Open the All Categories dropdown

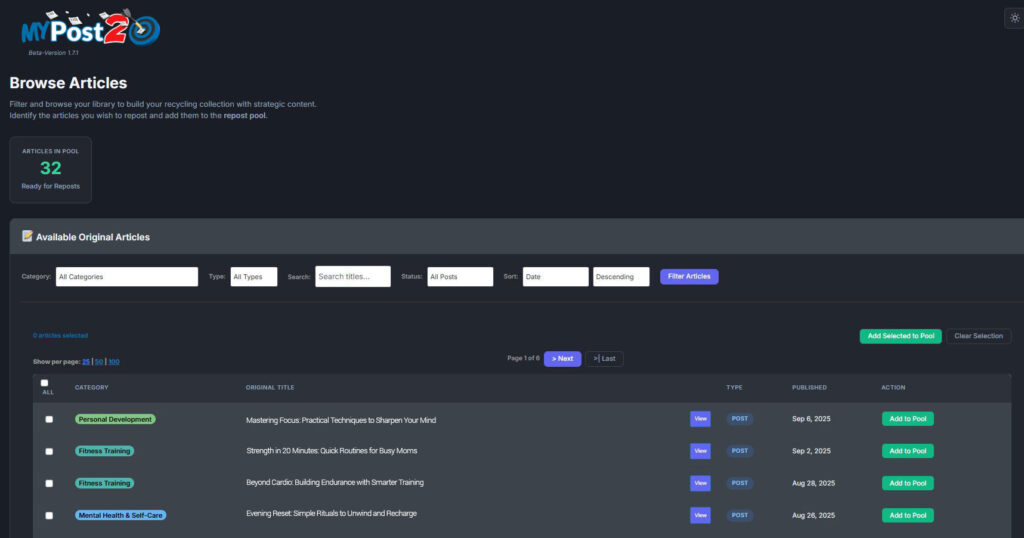(x=126, y=277)
